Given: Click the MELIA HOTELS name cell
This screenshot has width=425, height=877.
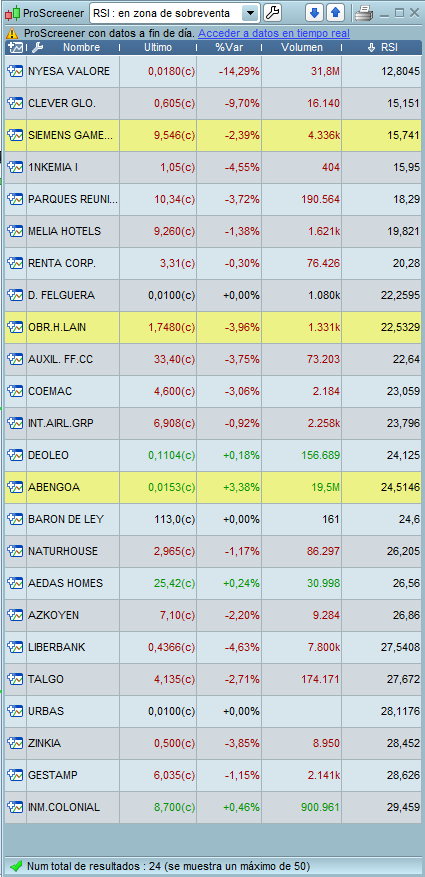Looking at the screenshot, I should coord(73,231).
